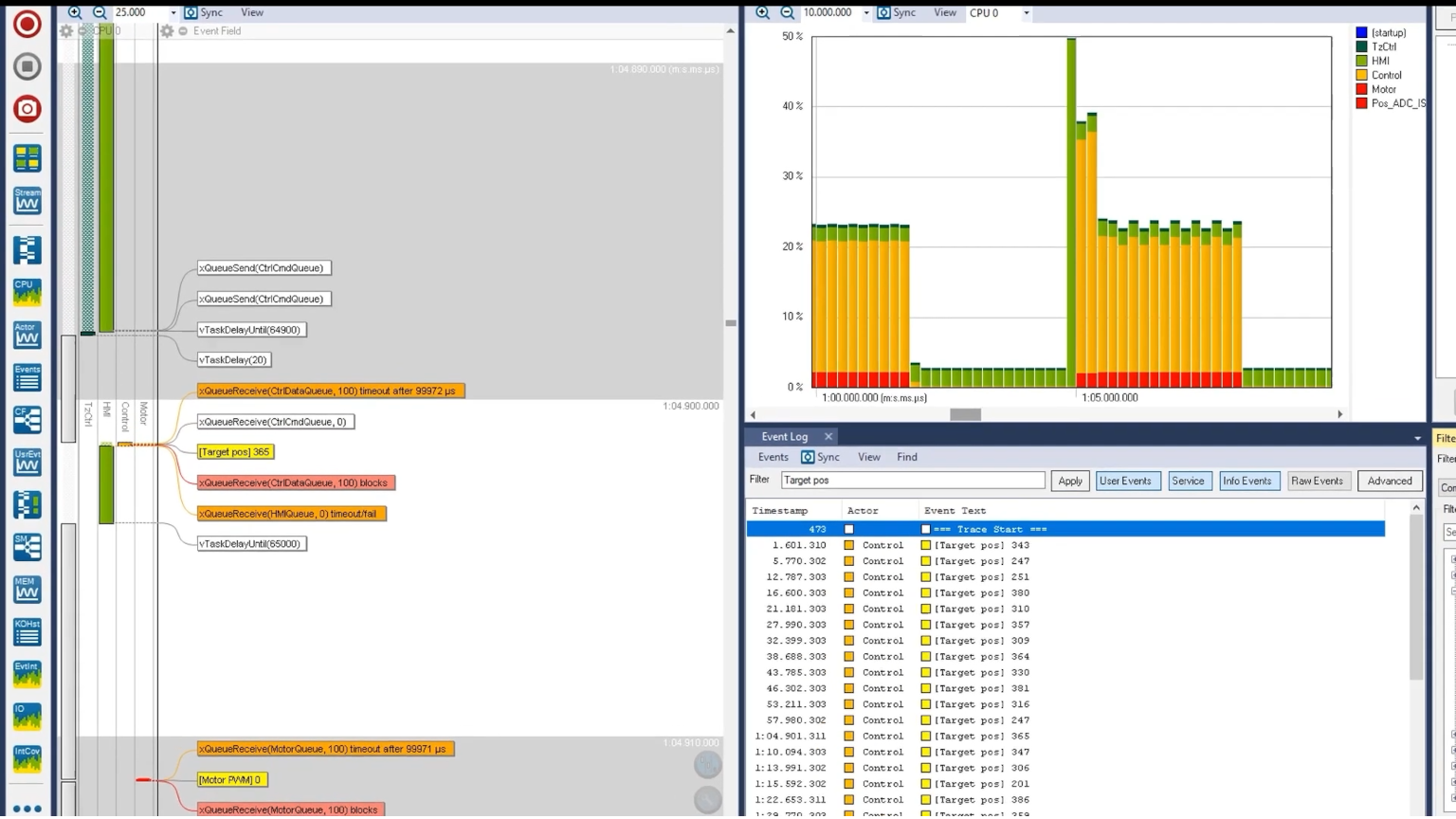This screenshot has height=819, width=1456.
Task: Expand the 10.000.000 resolution dropdown
Action: pyautogui.click(x=865, y=13)
